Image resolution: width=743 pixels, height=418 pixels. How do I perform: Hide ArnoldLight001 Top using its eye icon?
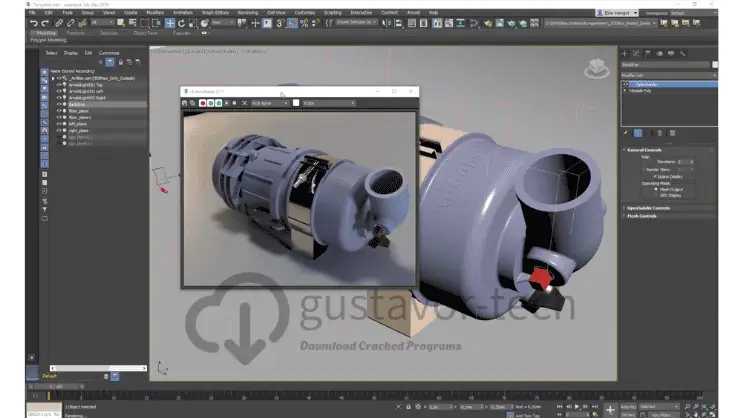point(59,85)
